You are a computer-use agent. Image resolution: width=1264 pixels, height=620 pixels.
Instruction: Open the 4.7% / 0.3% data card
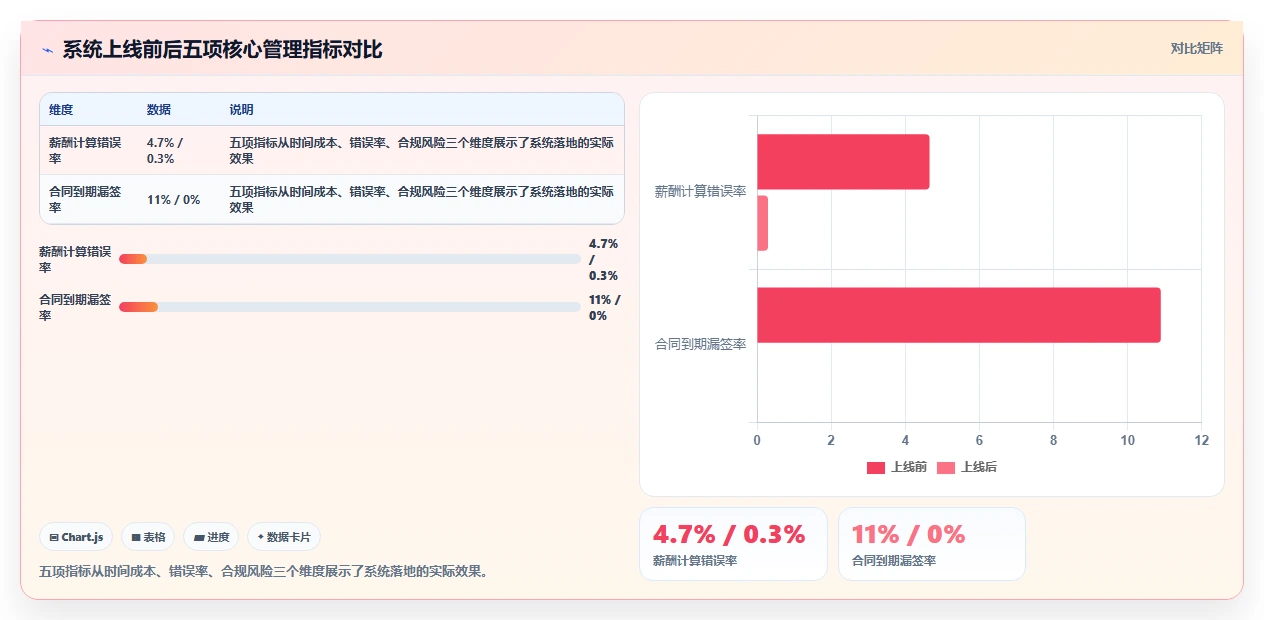pos(733,544)
